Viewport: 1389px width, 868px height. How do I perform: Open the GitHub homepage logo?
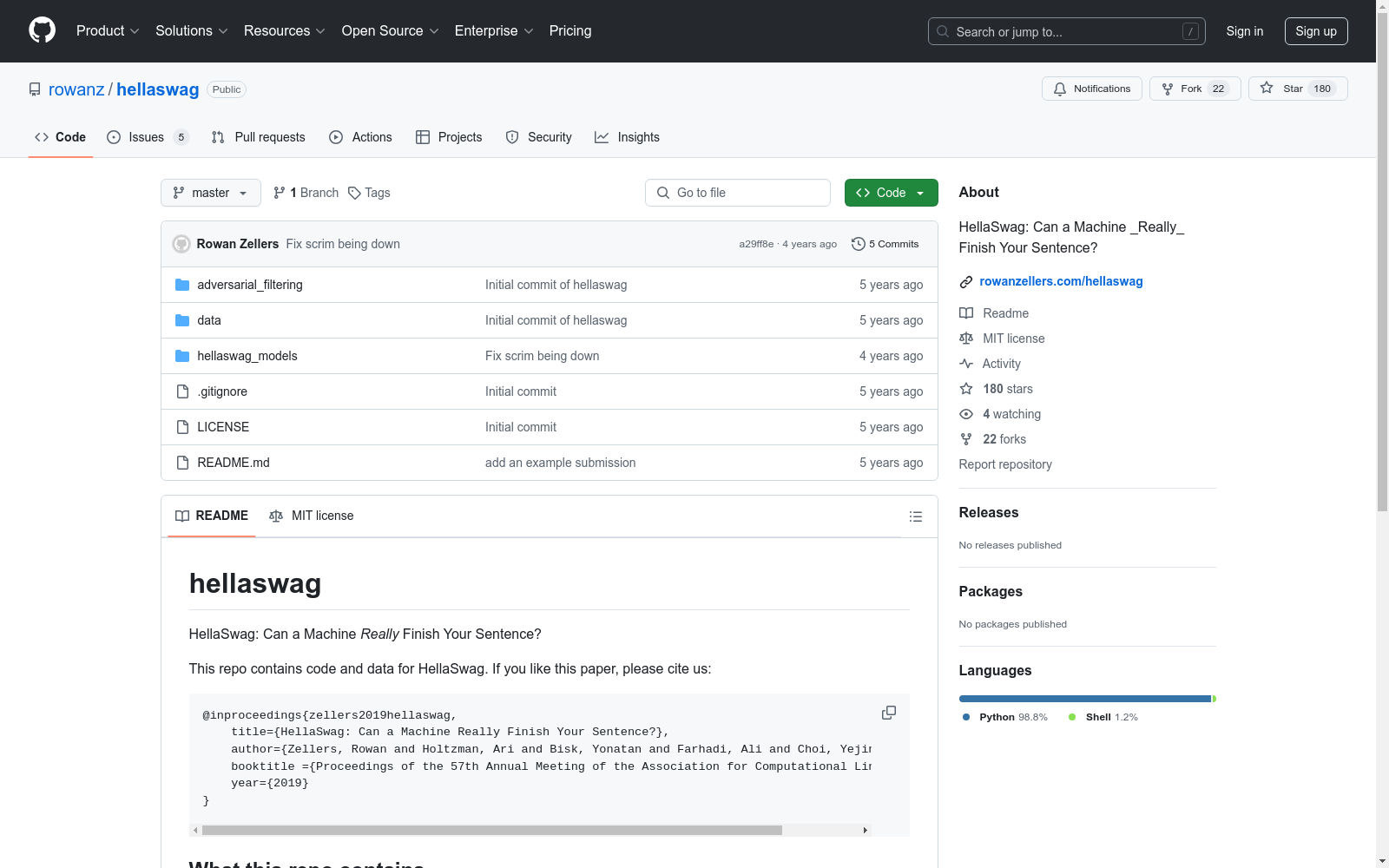[x=42, y=30]
